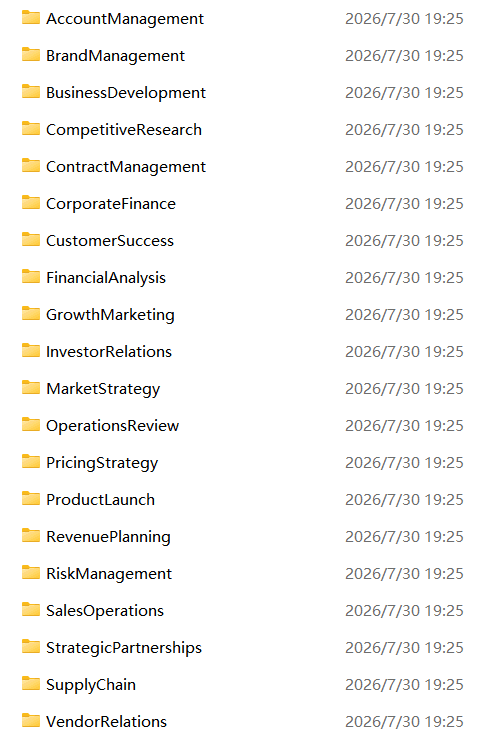Click the RevenuePlanning folder name

(108, 537)
